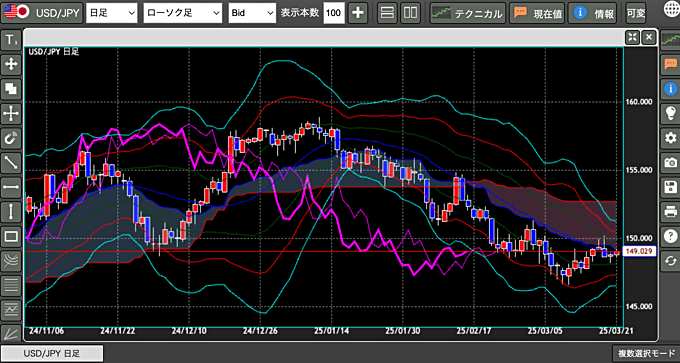Close the USD/JPY chart panel

649,37
